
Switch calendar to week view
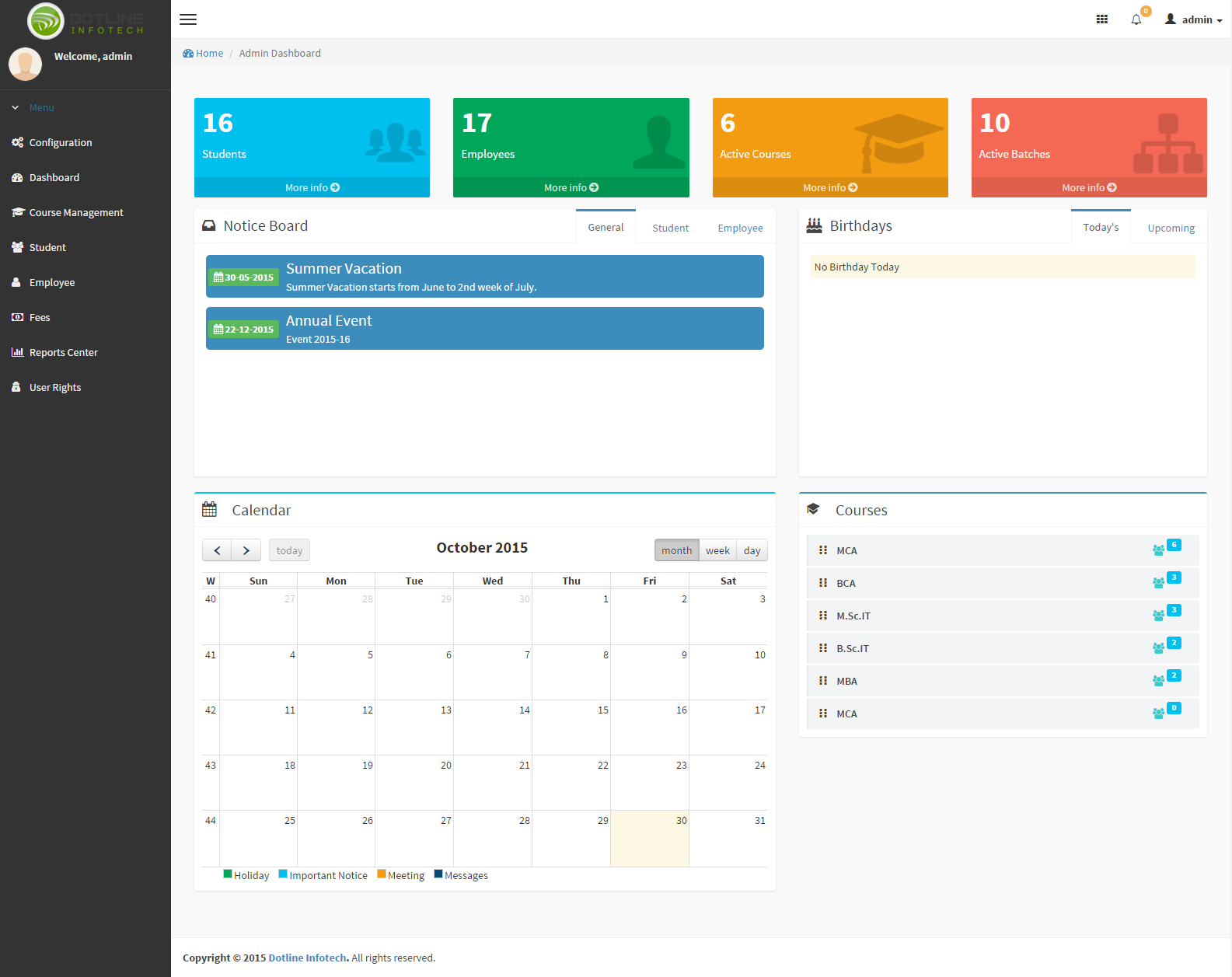coord(717,550)
